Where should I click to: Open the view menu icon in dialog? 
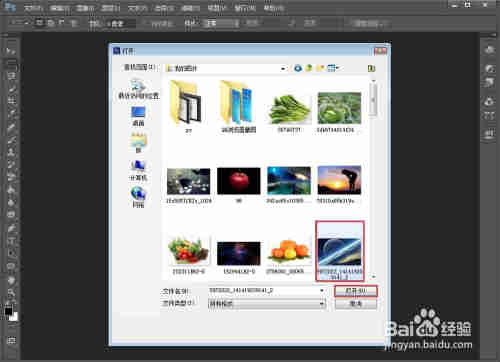[333, 68]
